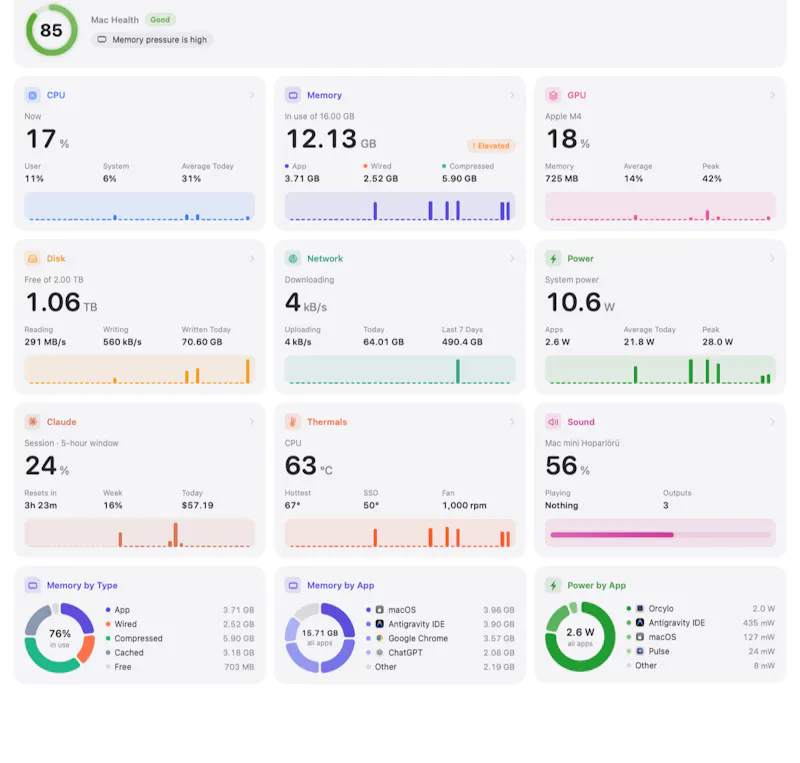This screenshot has width=800, height=763.
Task: Click the Sound speaker icon
Action: 553,422
